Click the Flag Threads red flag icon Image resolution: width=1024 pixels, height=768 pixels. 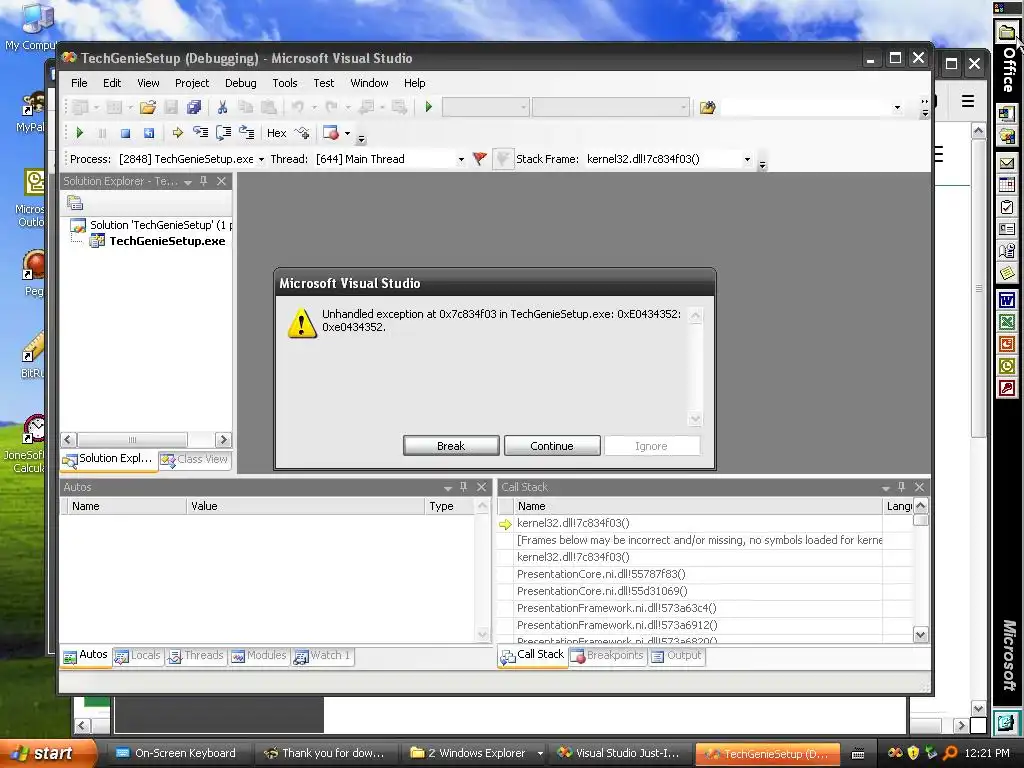pos(479,159)
